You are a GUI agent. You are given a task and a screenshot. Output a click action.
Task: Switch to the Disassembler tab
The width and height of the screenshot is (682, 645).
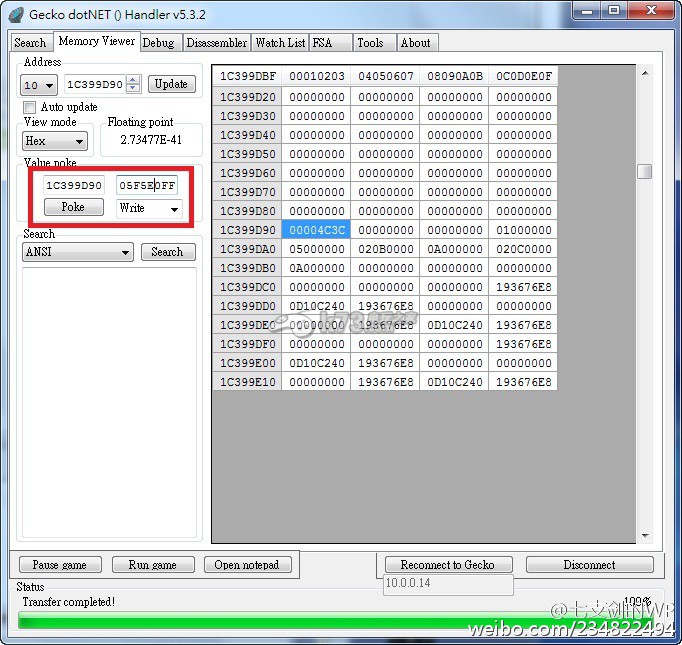click(216, 43)
